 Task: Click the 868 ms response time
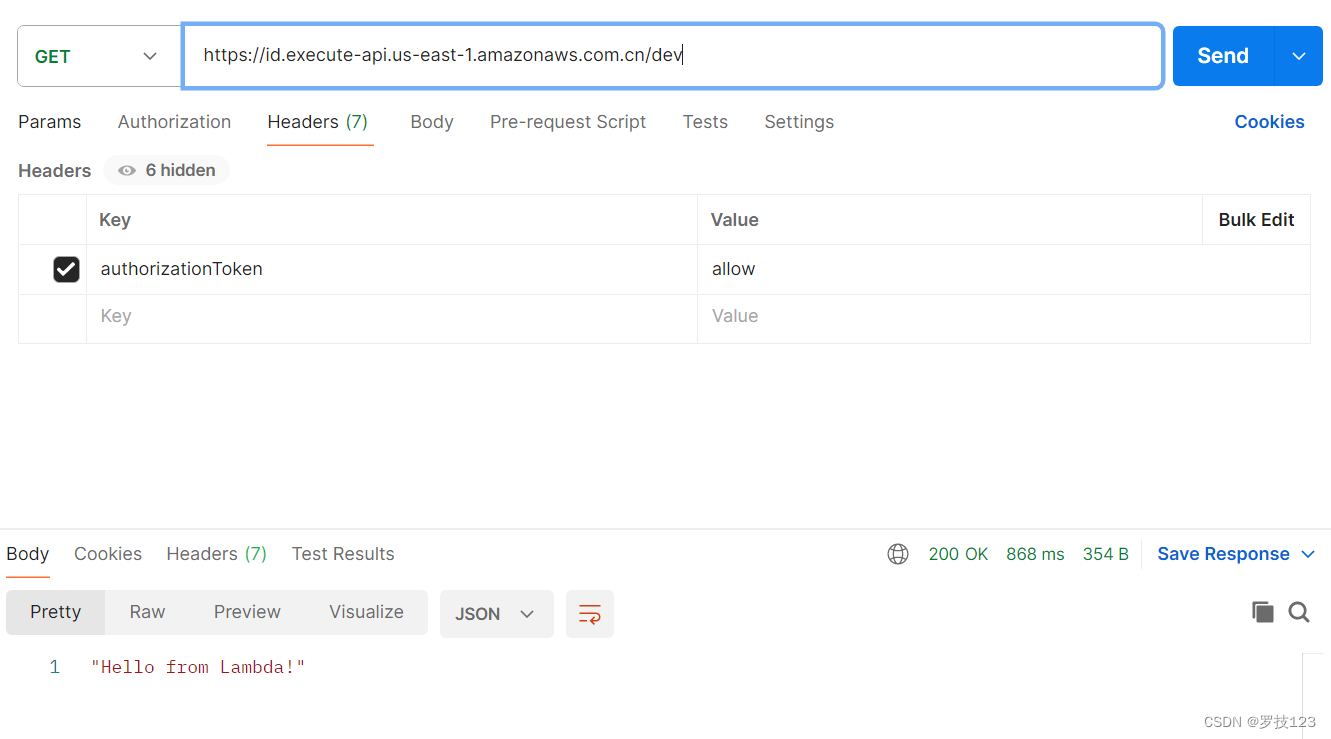pos(1035,554)
